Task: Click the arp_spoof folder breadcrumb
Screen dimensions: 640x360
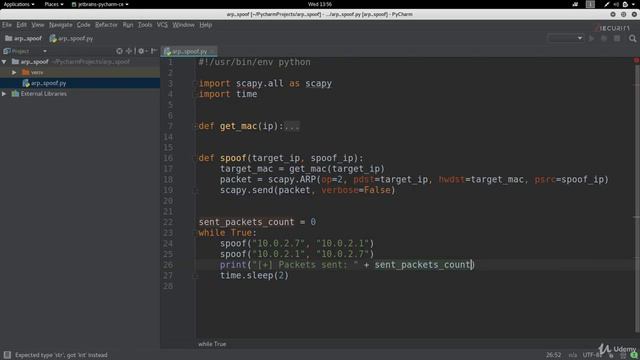Action: (23, 38)
